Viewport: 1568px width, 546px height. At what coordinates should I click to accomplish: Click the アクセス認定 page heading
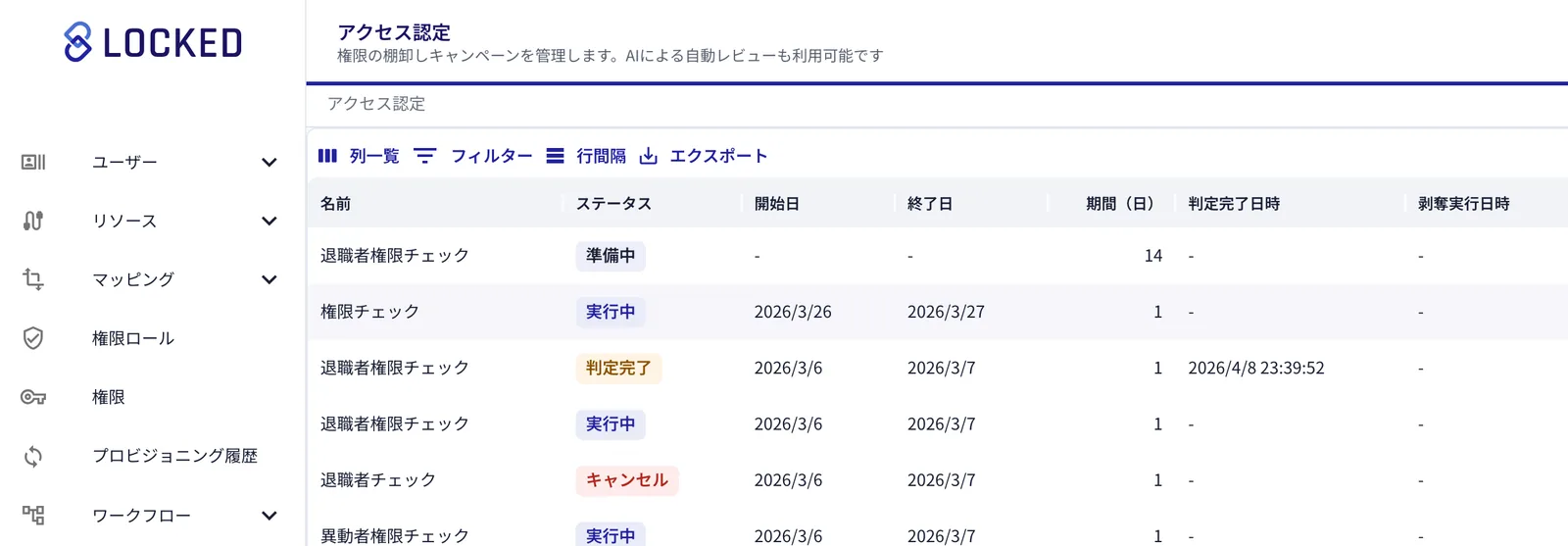(394, 32)
